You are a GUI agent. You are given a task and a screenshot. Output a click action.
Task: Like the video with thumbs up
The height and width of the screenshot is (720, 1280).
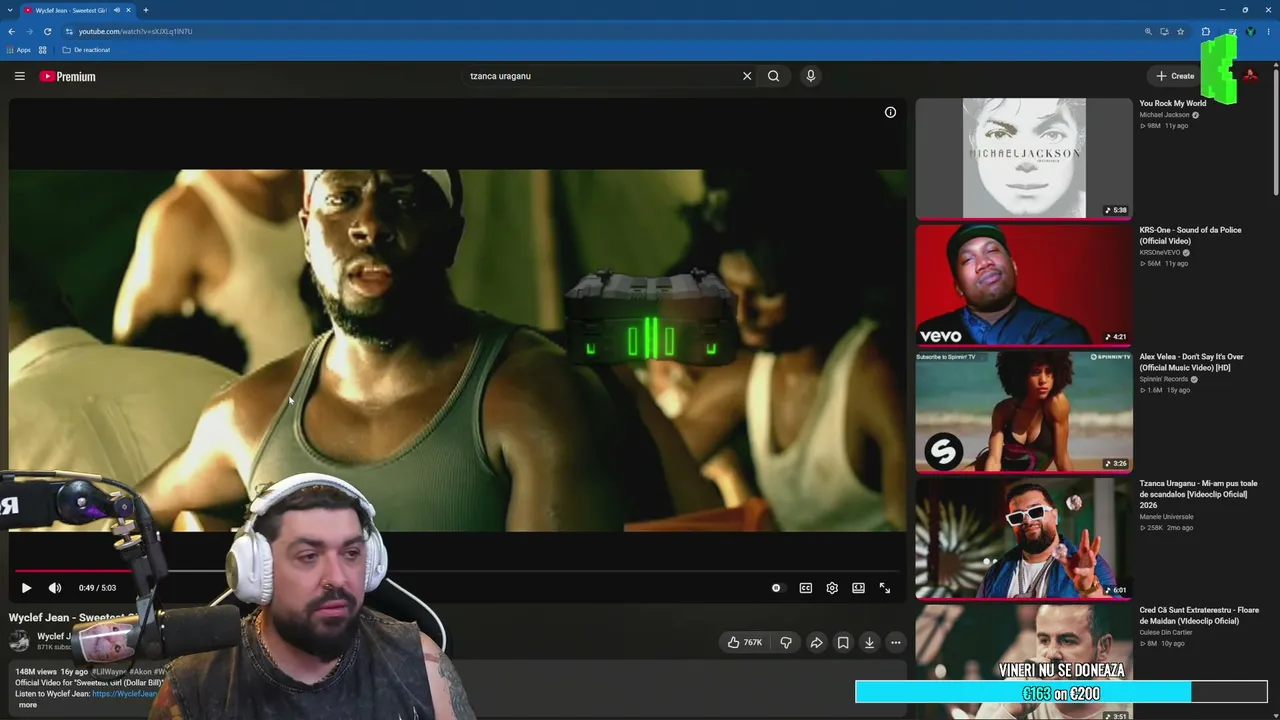click(743, 643)
